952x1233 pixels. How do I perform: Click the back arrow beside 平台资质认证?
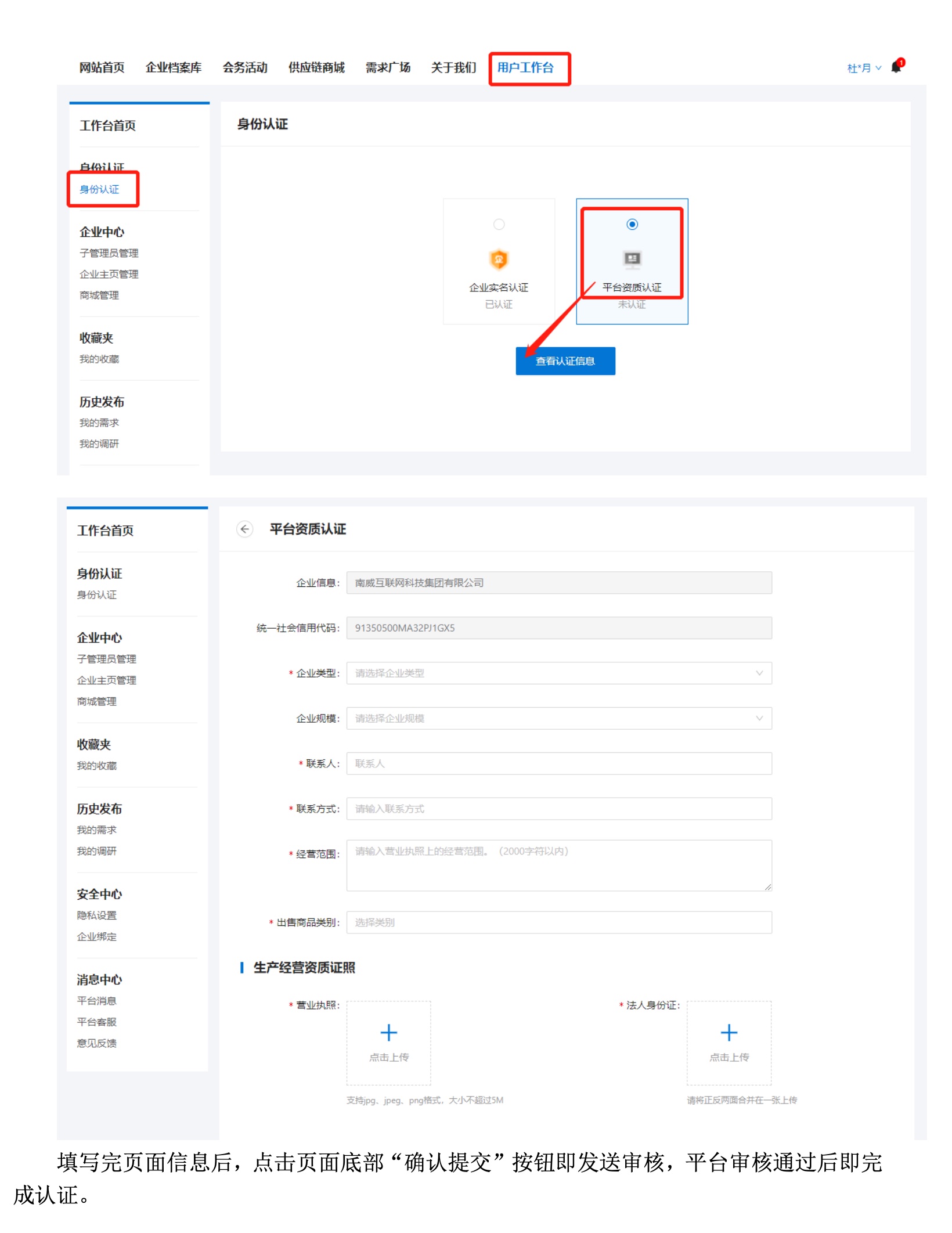(245, 529)
